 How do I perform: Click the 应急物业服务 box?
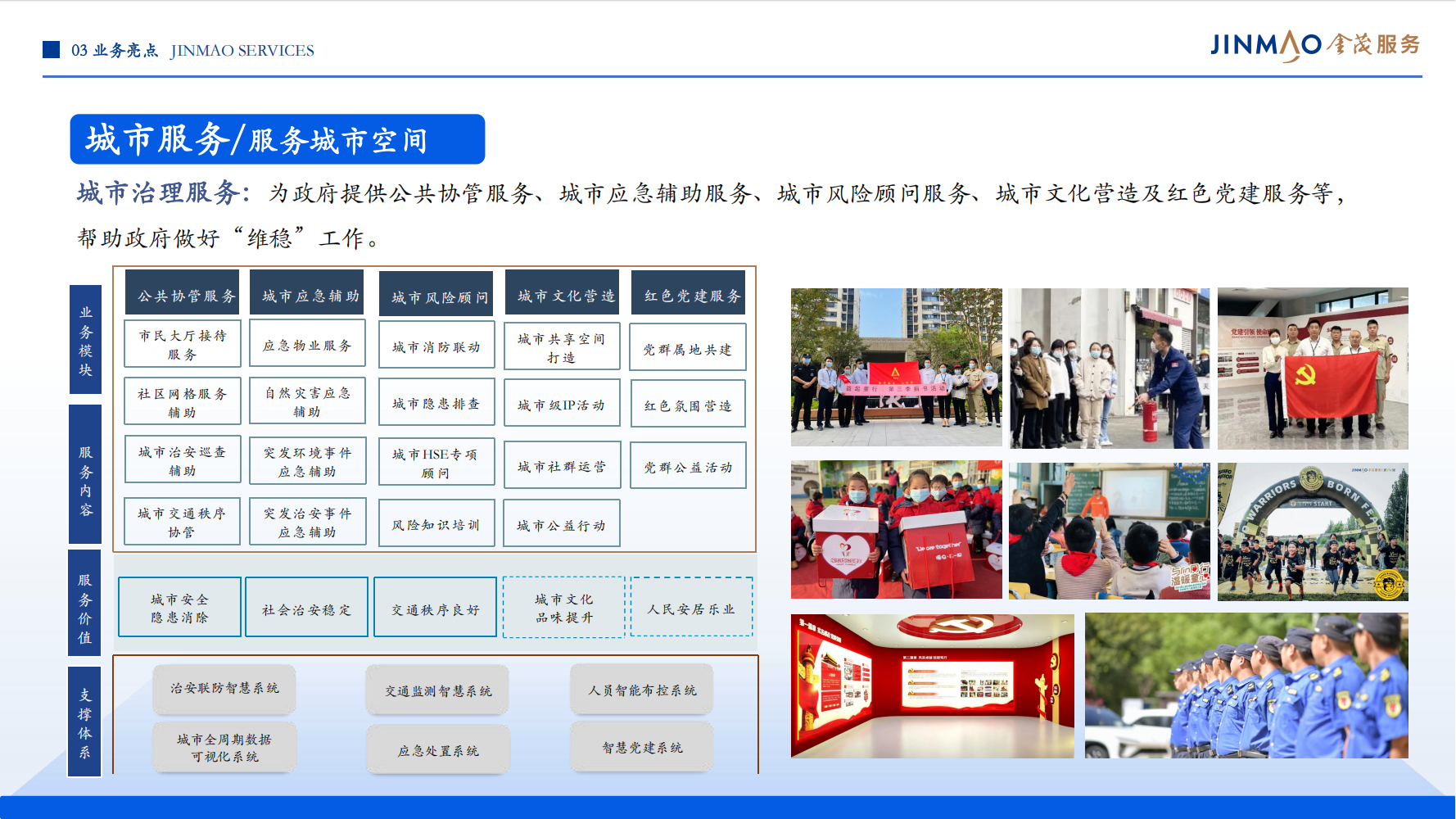tap(307, 345)
